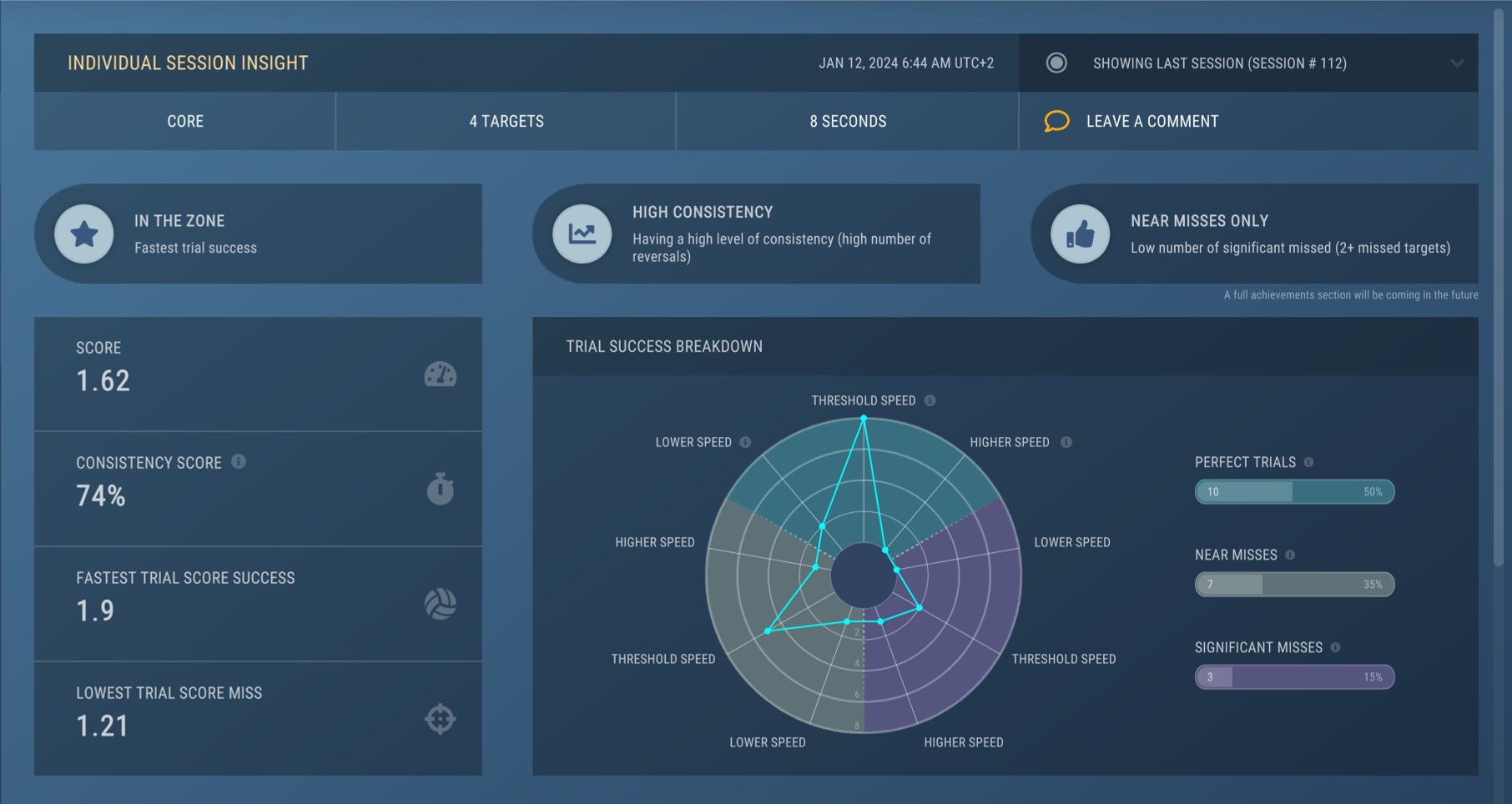Image resolution: width=1512 pixels, height=804 pixels.
Task: Expand the session selection dropdown chevron
Action: coord(1455,63)
